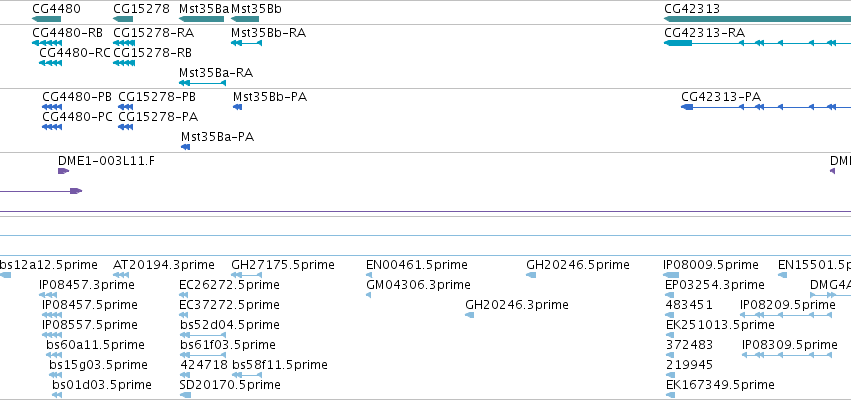
Task: Click the GH20246.3prime EST glyph
Action: click(x=469, y=315)
